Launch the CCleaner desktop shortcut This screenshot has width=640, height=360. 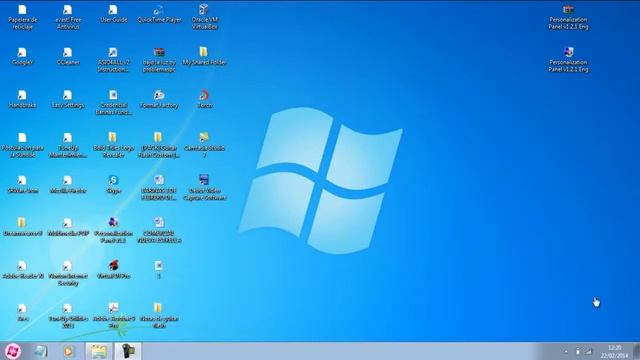pos(68,57)
